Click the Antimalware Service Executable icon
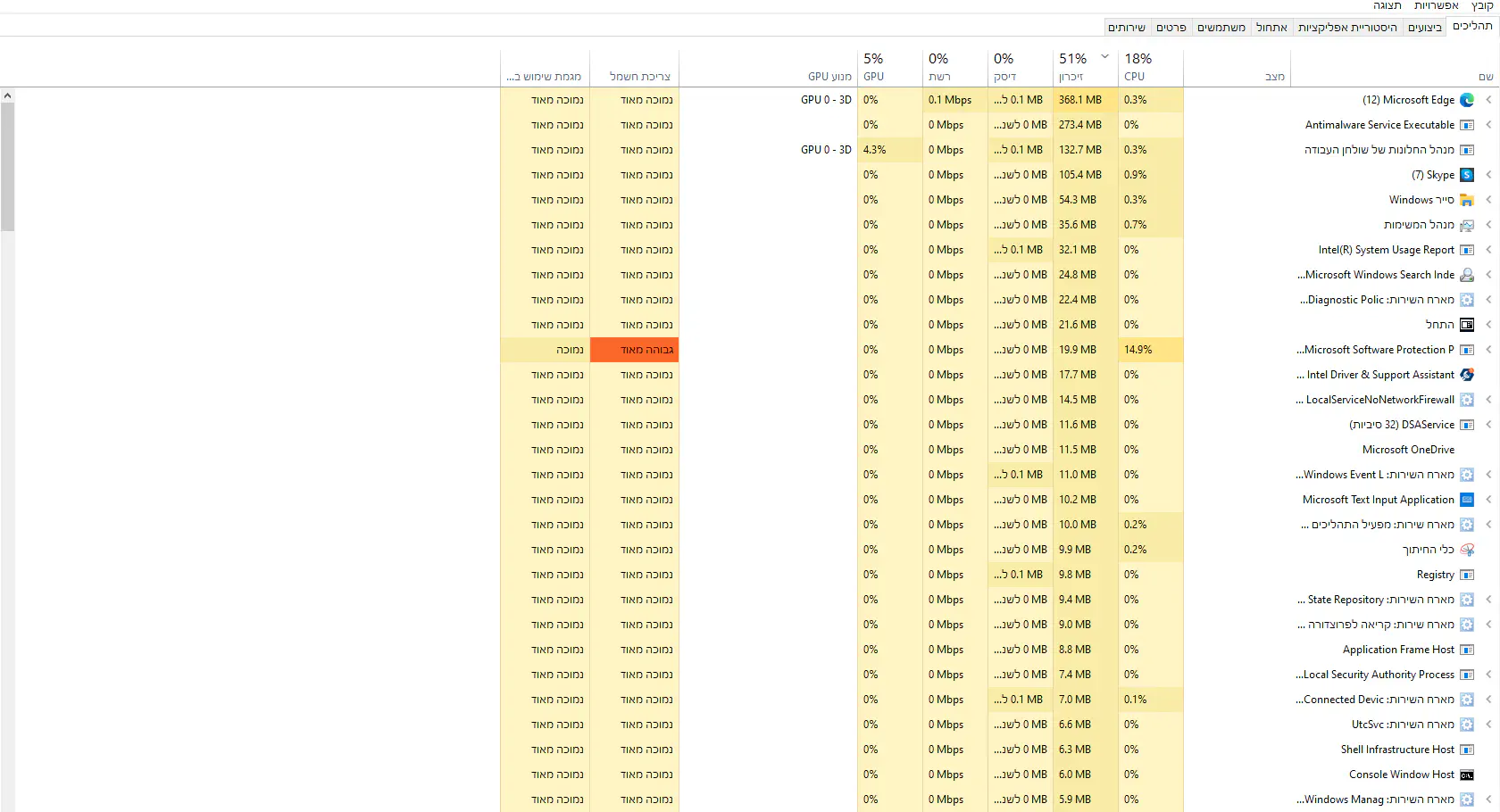Image resolution: width=1500 pixels, height=812 pixels. coord(1466,125)
